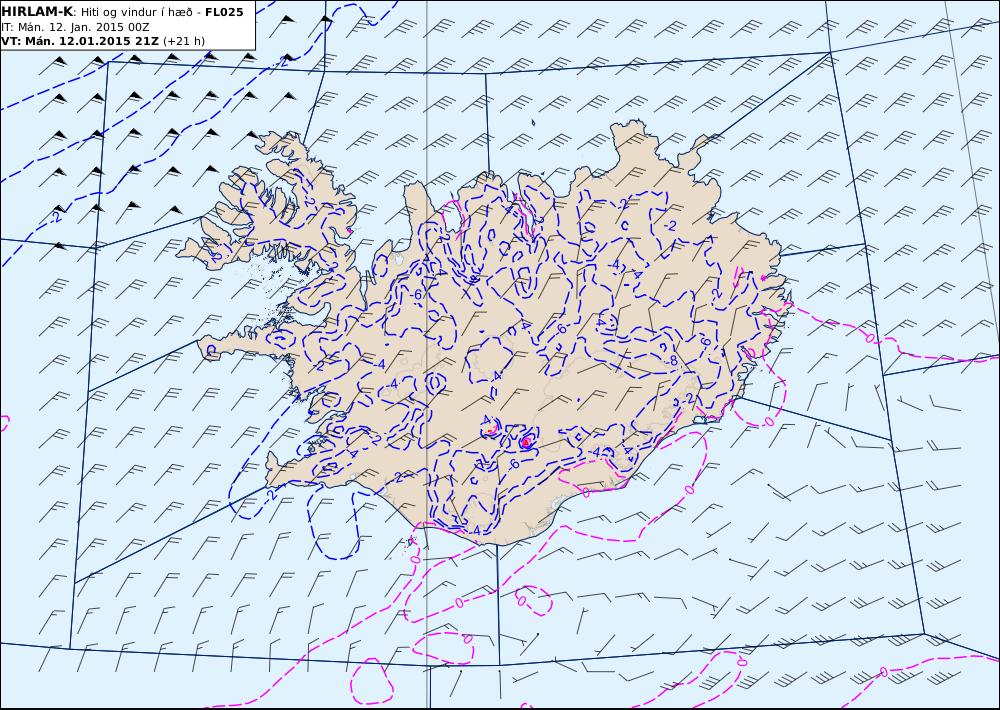This screenshot has width=1000, height=710.
Task: Click the -8 temperature contour label
Action: click(672, 360)
